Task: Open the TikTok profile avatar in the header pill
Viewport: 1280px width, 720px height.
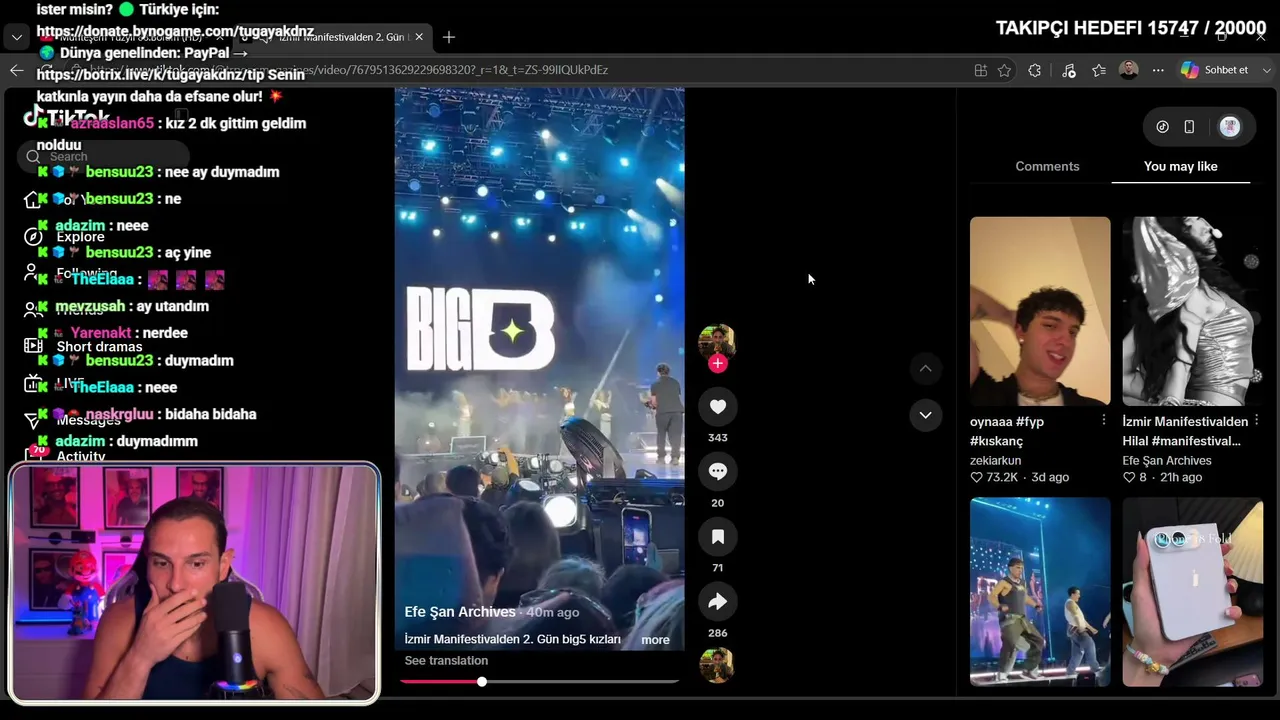Action: point(1230,127)
